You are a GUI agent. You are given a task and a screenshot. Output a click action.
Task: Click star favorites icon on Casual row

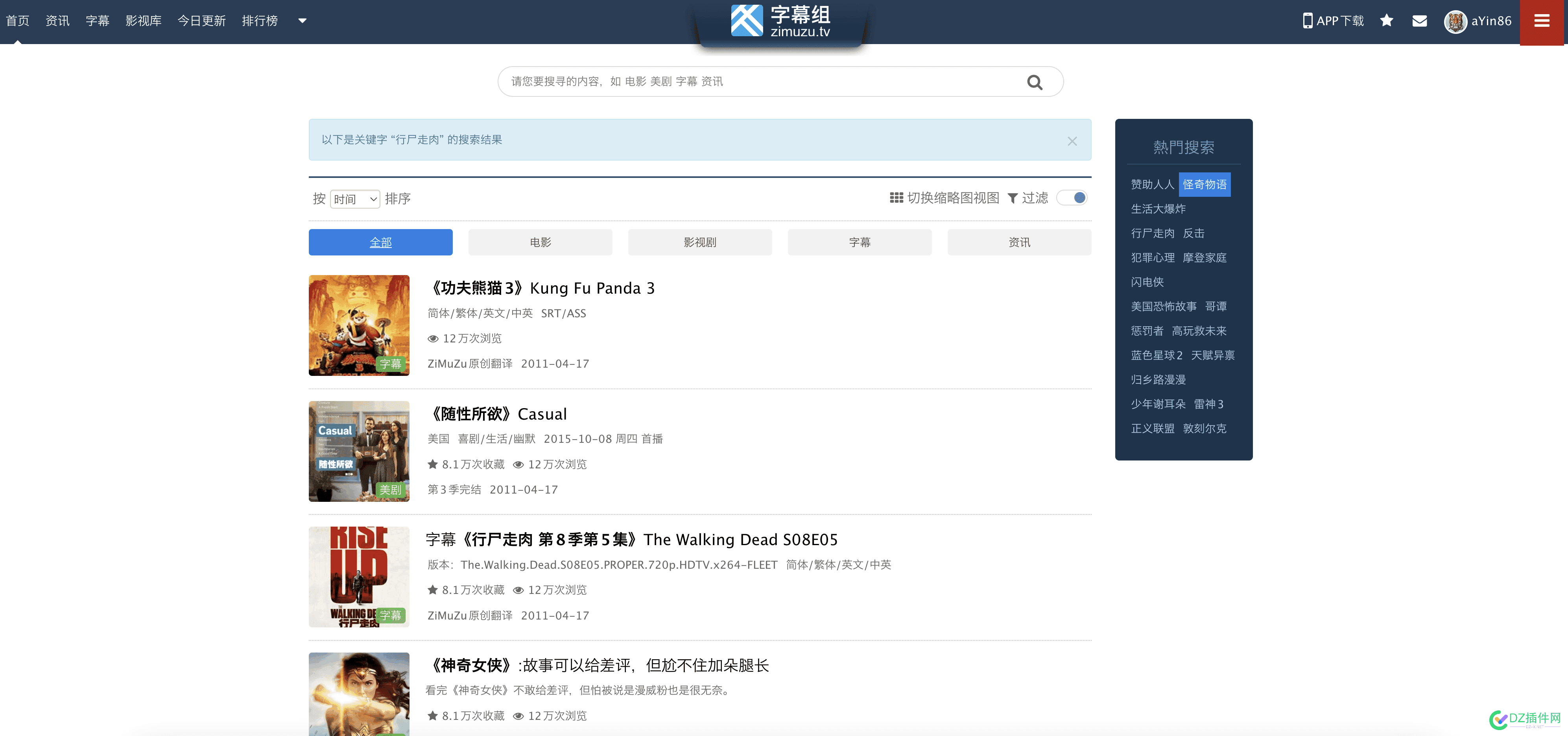click(x=433, y=464)
